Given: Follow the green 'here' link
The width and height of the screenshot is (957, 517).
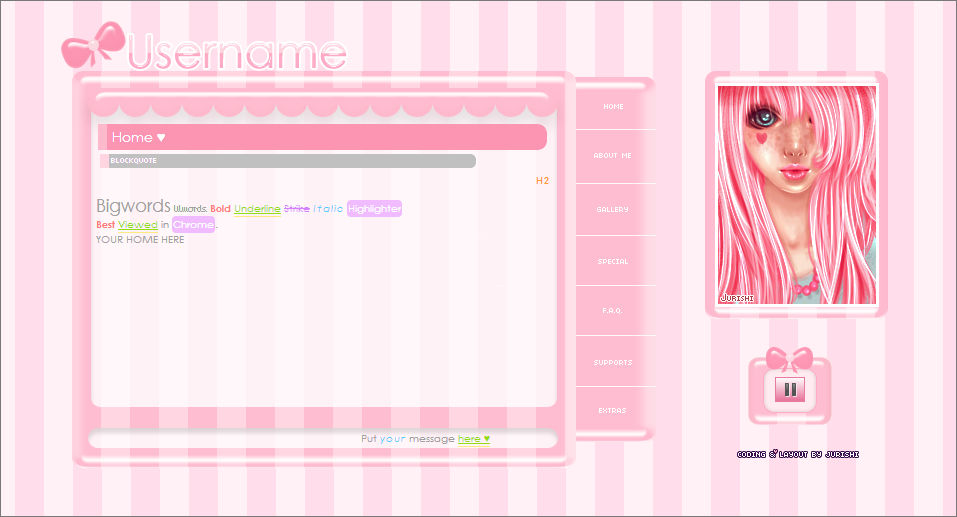Looking at the screenshot, I should tap(474, 439).
